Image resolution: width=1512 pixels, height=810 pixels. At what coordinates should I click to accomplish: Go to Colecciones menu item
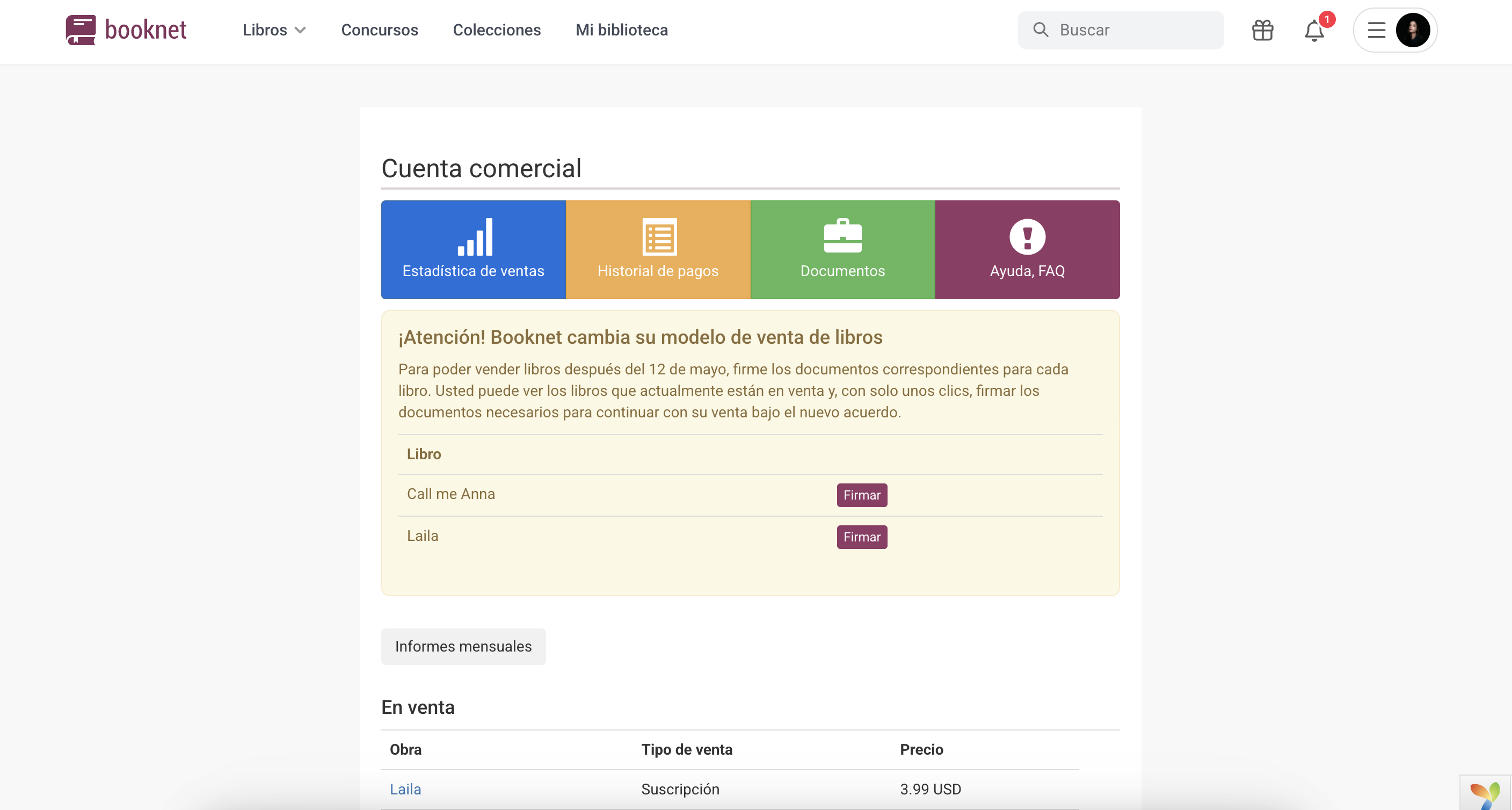(x=497, y=30)
